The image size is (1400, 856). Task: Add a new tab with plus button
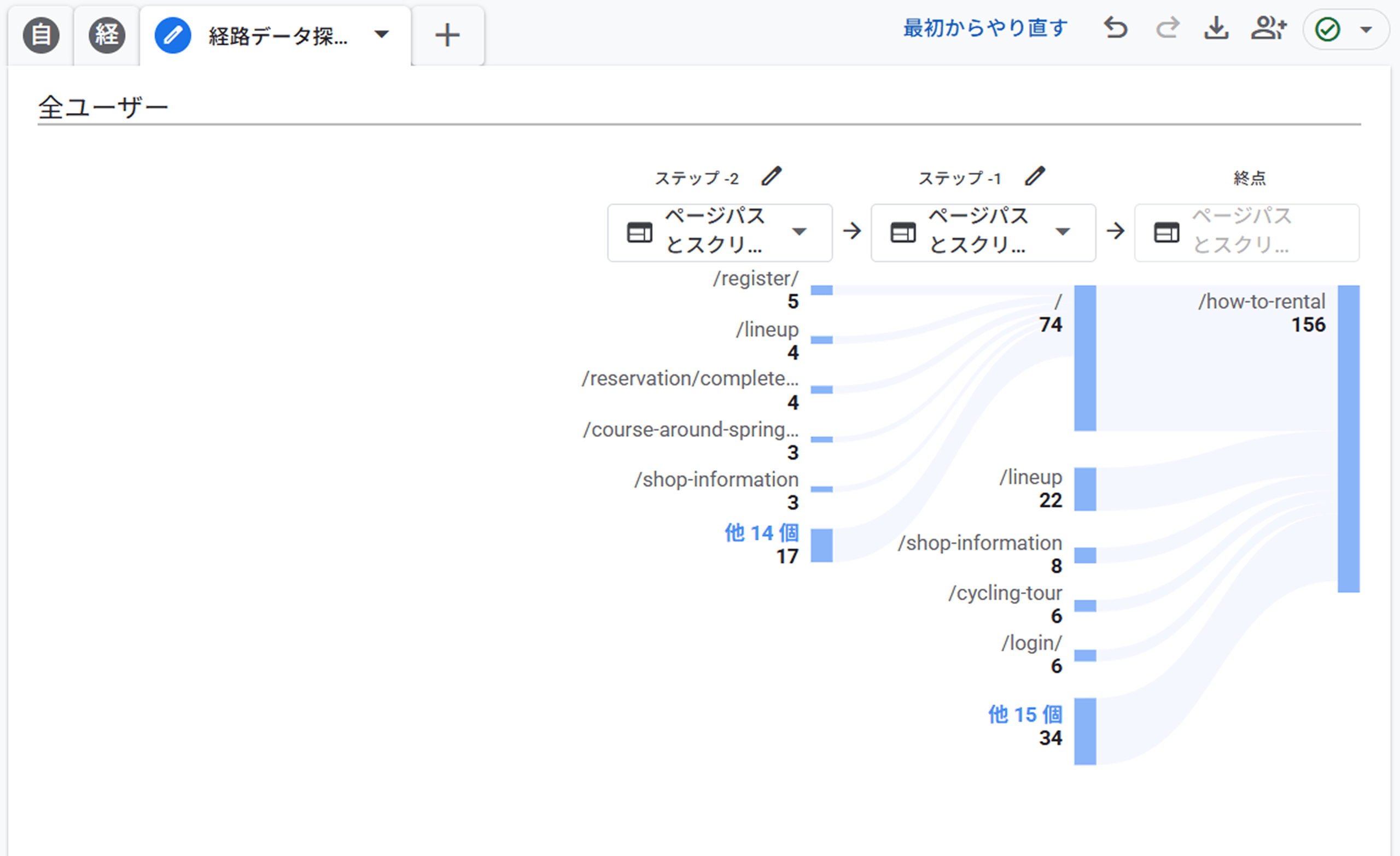(447, 35)
